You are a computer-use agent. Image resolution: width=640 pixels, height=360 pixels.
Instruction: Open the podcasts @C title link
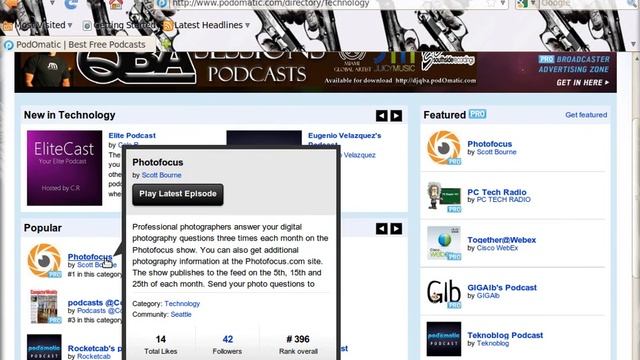pos(95,303)
